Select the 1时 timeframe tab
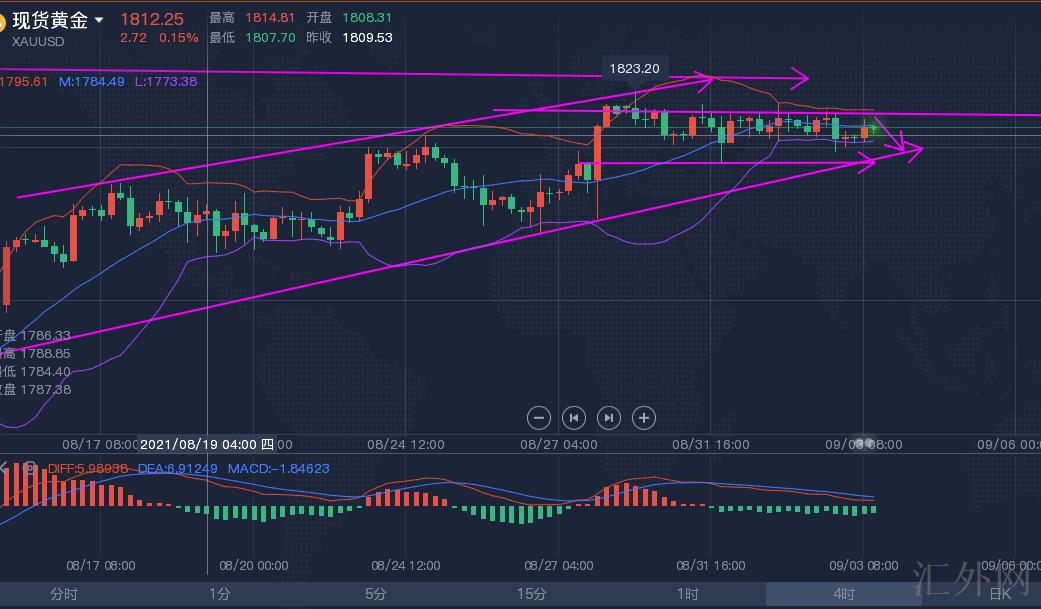Screen dimensions: 1041x609 point(688,594)
